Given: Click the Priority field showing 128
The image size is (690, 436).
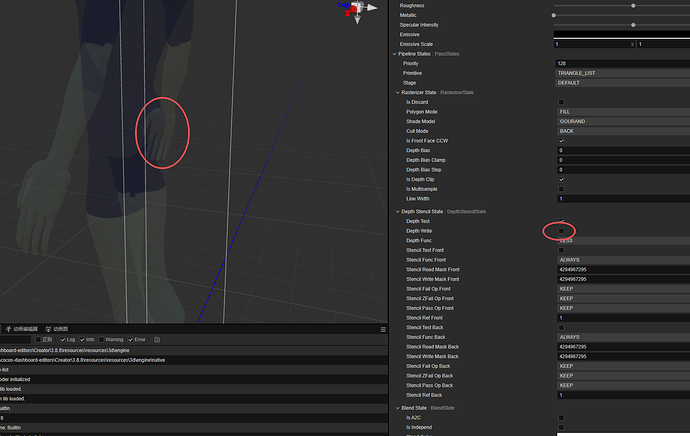Looking at the screenshot, I should (x=623, y=64).
